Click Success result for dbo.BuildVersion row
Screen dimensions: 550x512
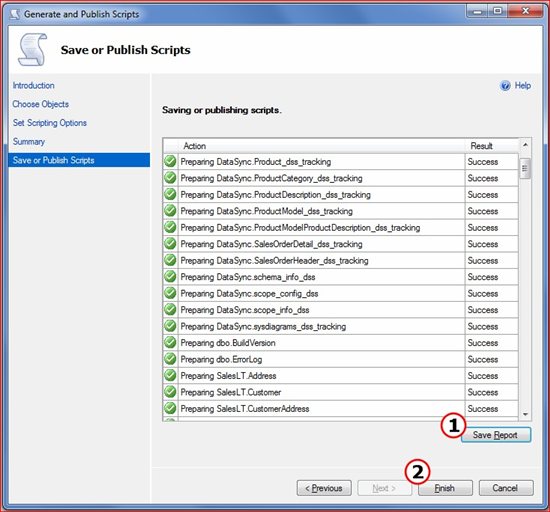(x=483, y=343)
